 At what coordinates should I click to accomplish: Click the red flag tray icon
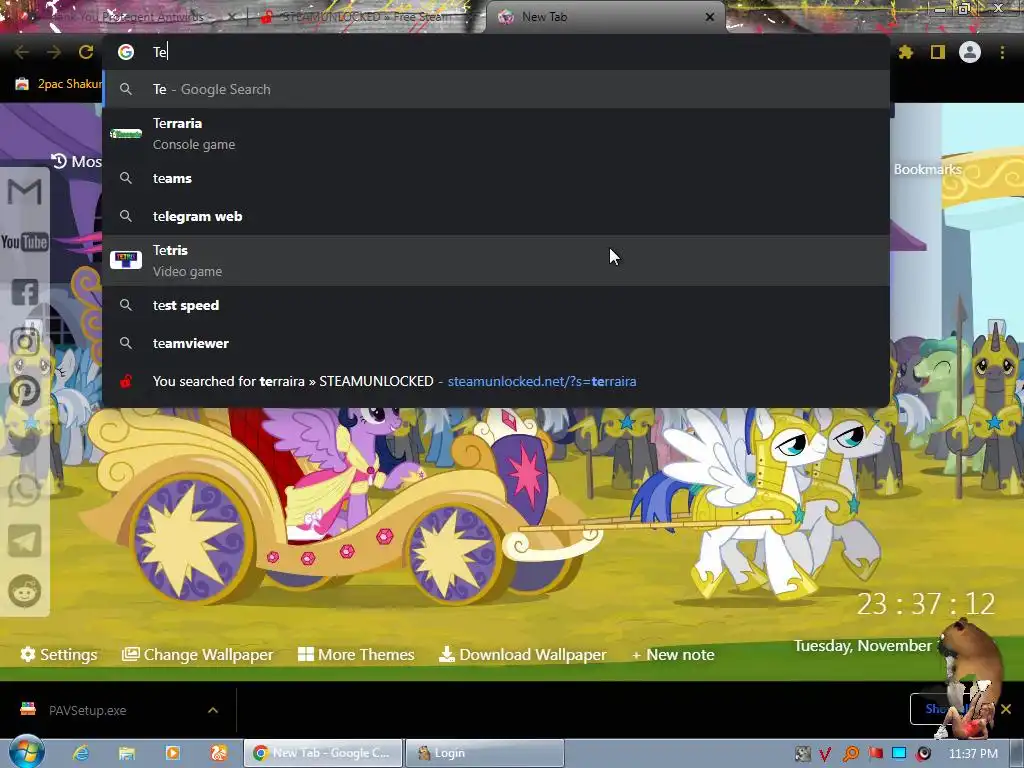point(875,754)
